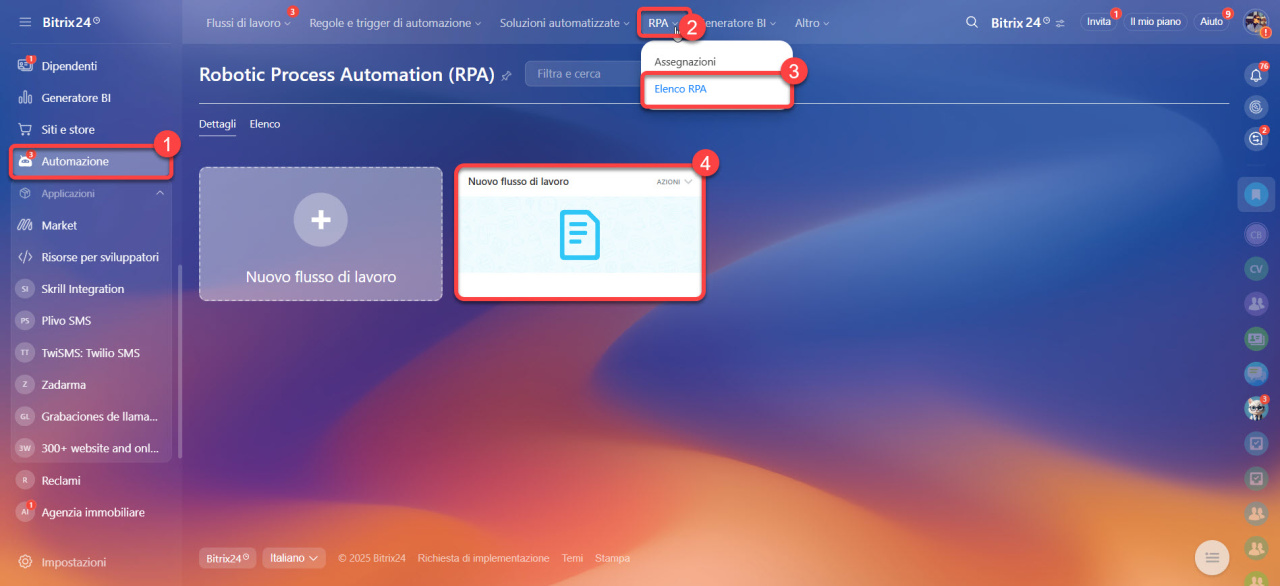This screenshot has width=1280, height=586.
Task: Open notifications bell with 76 badge
Action: tap(1256, 75)
